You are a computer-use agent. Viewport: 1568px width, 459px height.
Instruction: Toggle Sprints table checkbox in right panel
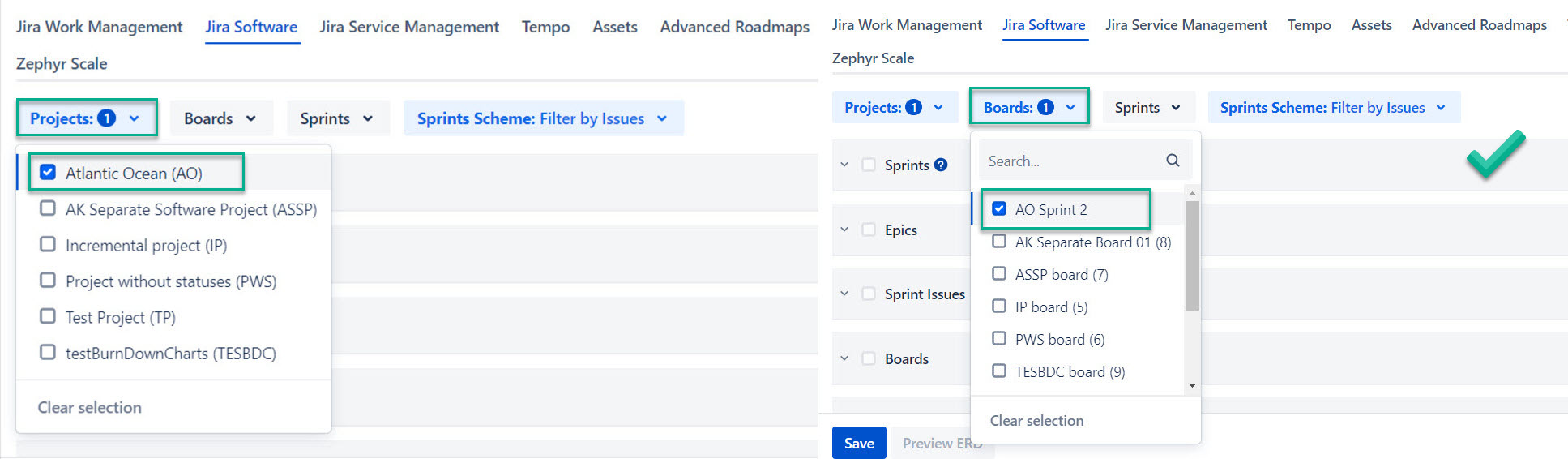tap(869, 165)
